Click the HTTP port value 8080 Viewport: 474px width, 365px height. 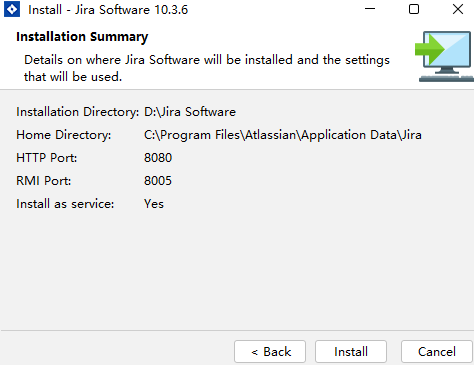[x=158, y=158]
